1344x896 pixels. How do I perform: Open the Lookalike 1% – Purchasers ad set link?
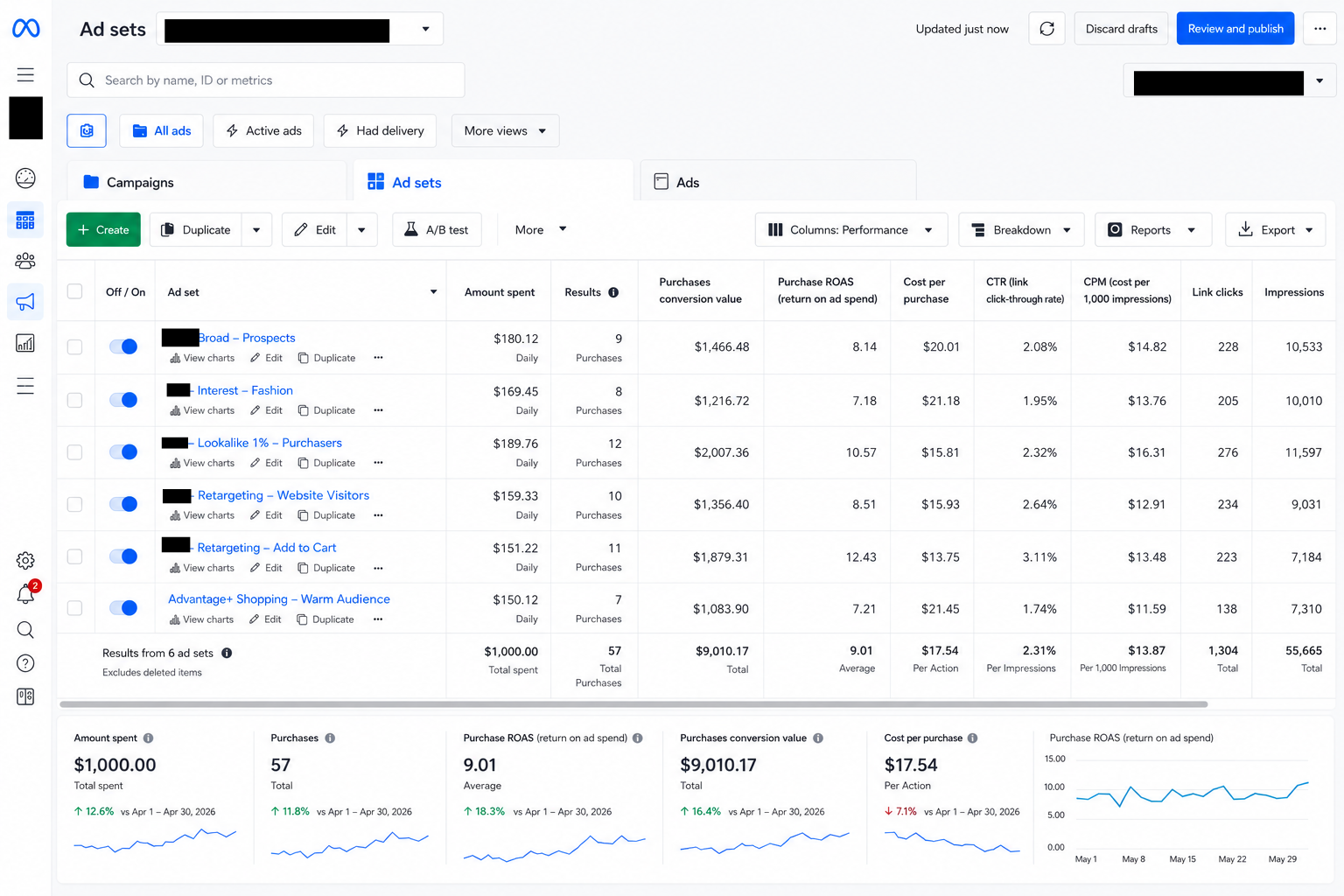coord(269,443)
